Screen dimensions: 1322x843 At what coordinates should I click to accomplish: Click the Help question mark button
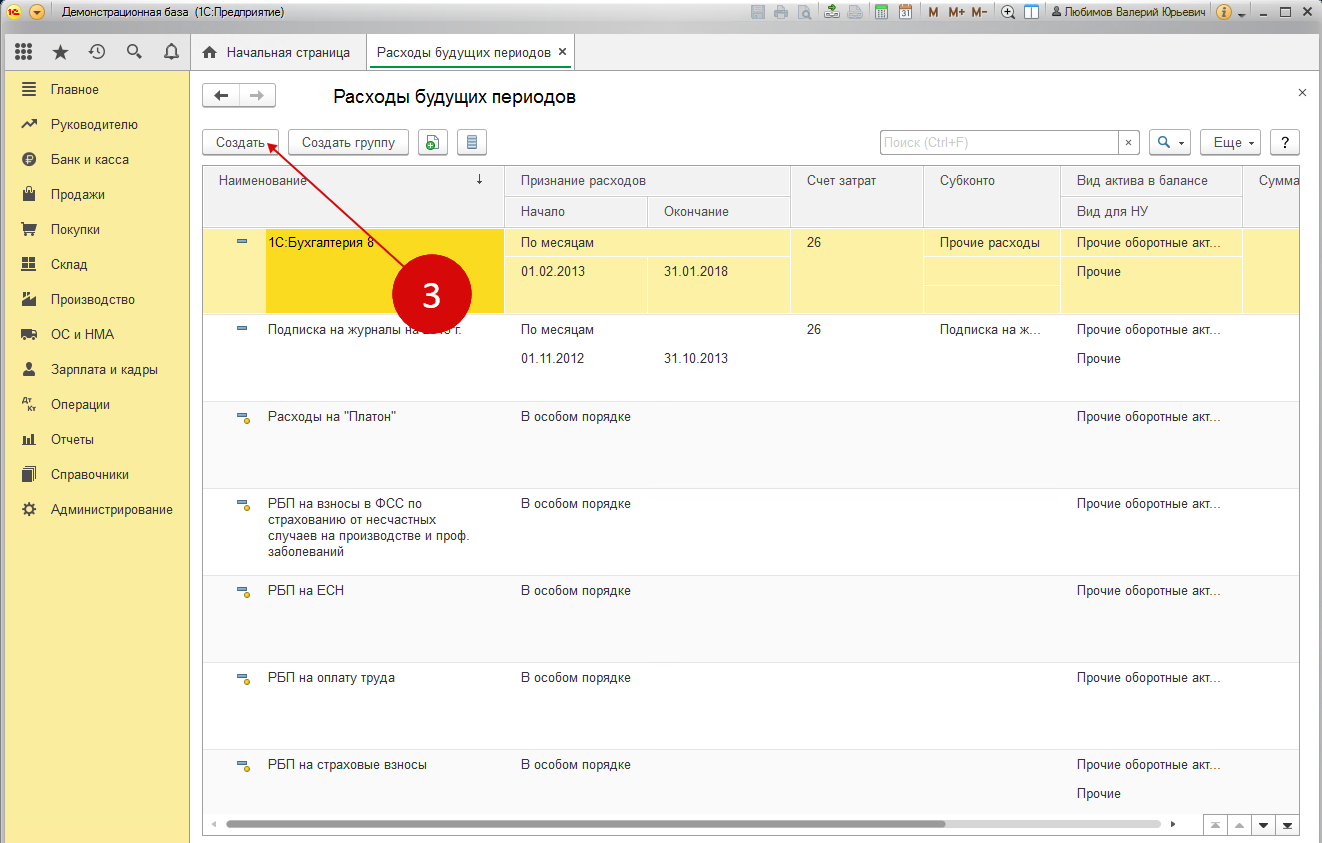(1285, 143)
